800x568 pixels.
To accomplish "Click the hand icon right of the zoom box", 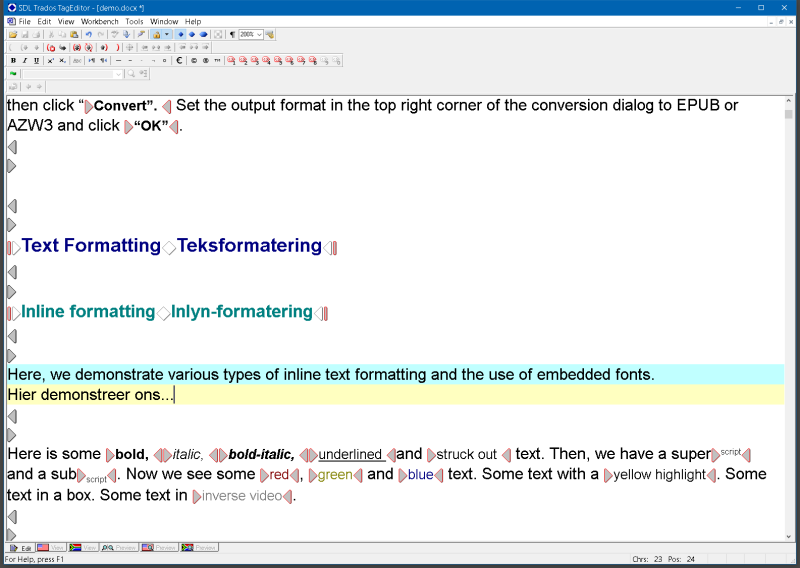I will 270,35.
